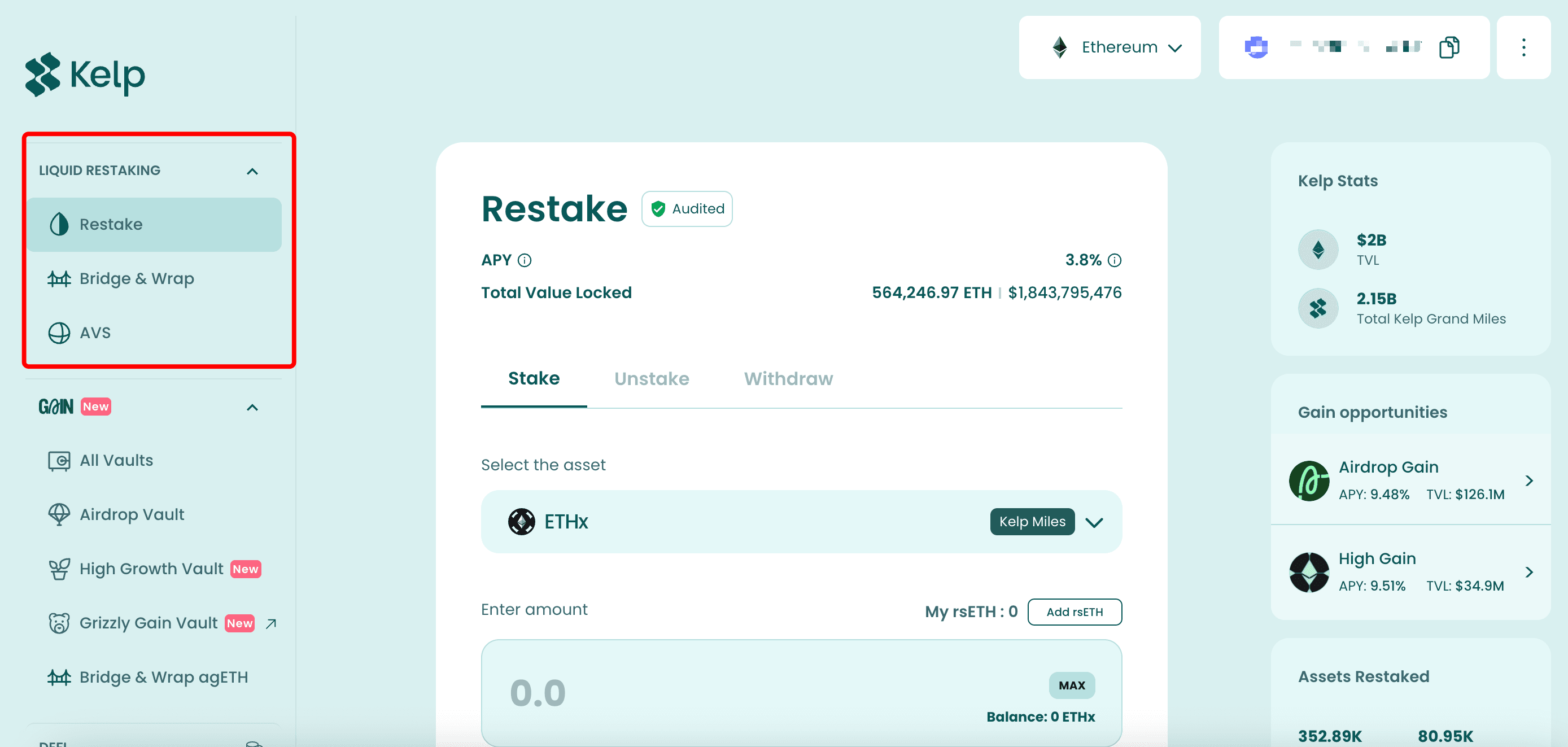
Task: Click the Kelp Miles badge
Action: pyautogui.click(x=1032, y=522)
